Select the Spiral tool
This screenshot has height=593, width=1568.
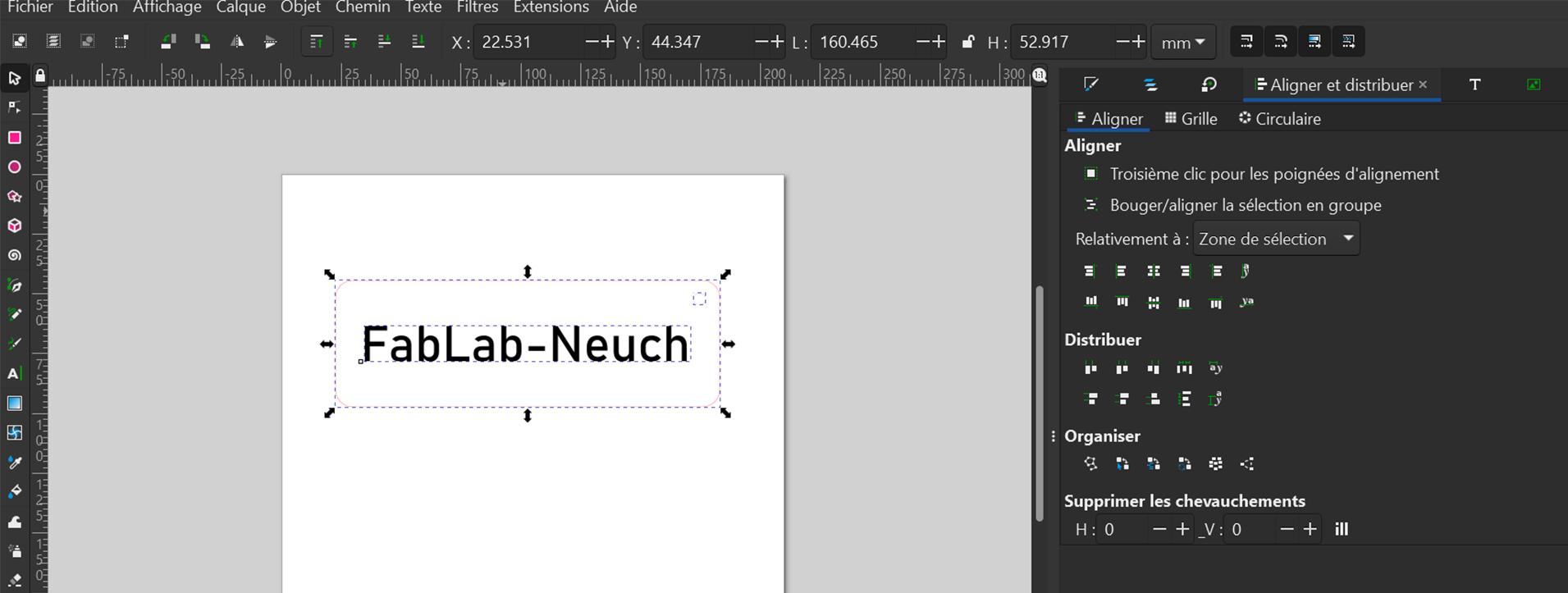click(x=14, y=255)
